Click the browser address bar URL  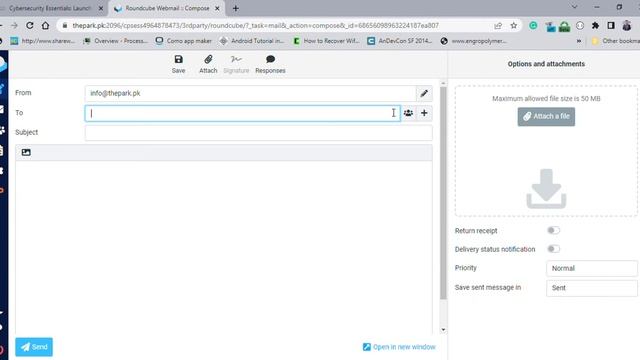(255, 26)
